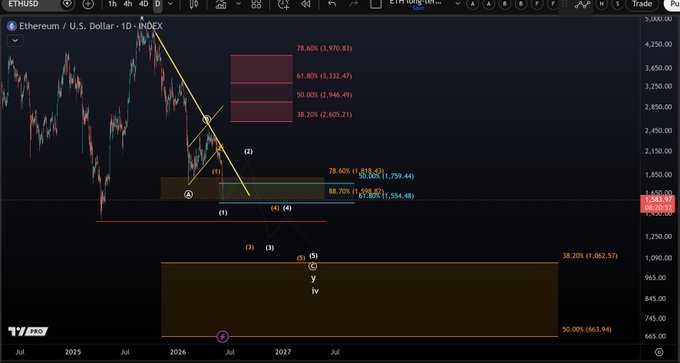This screenshot has height=363, width=680.
Task: Create an alert with the clock-plus icon
Action: point(284,4)
